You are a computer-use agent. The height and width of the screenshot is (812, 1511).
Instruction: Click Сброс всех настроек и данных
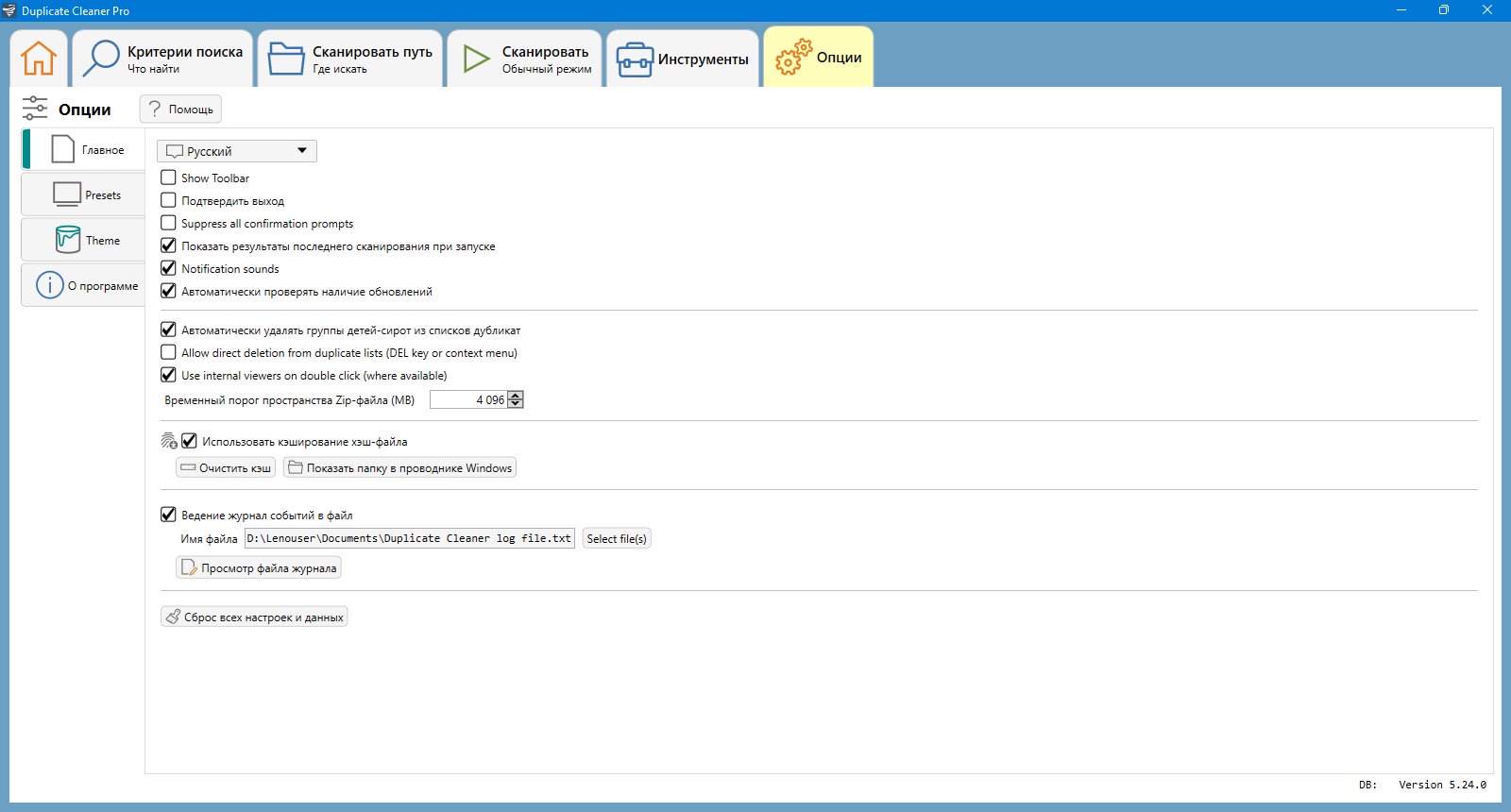[x=254, y=617]
